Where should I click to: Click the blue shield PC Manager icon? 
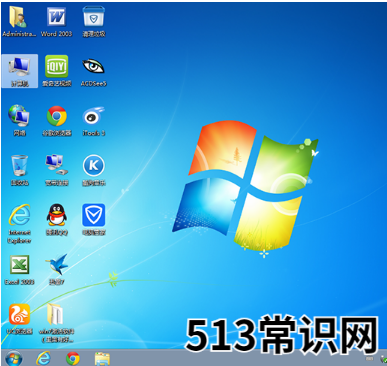click(94, 219)
